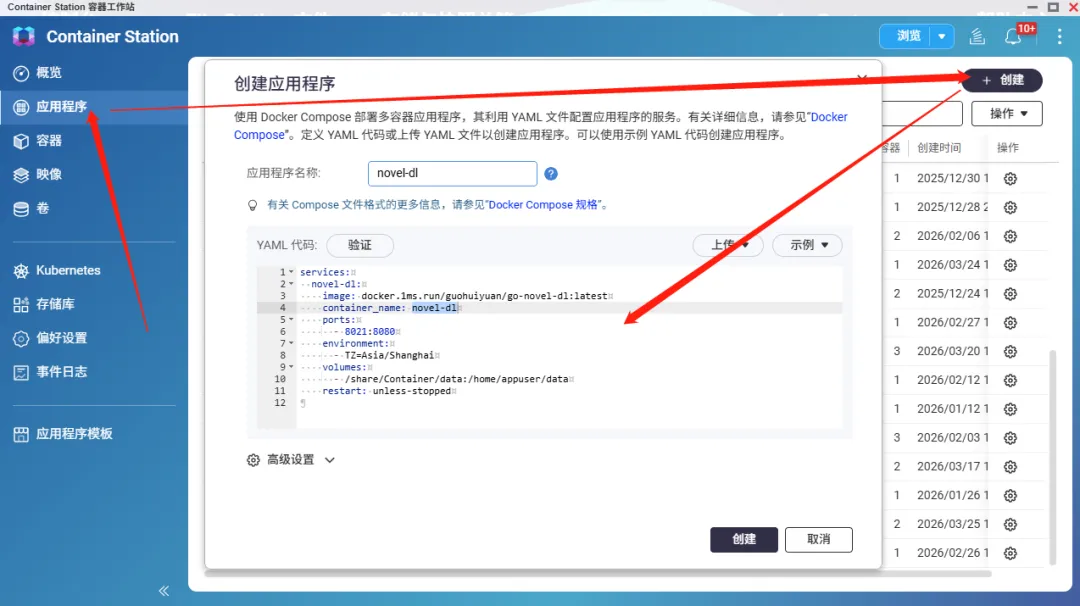Open the gear for the 2025/12/24 row
This screenshot has width=1080, height=606.
point(1010,294)
